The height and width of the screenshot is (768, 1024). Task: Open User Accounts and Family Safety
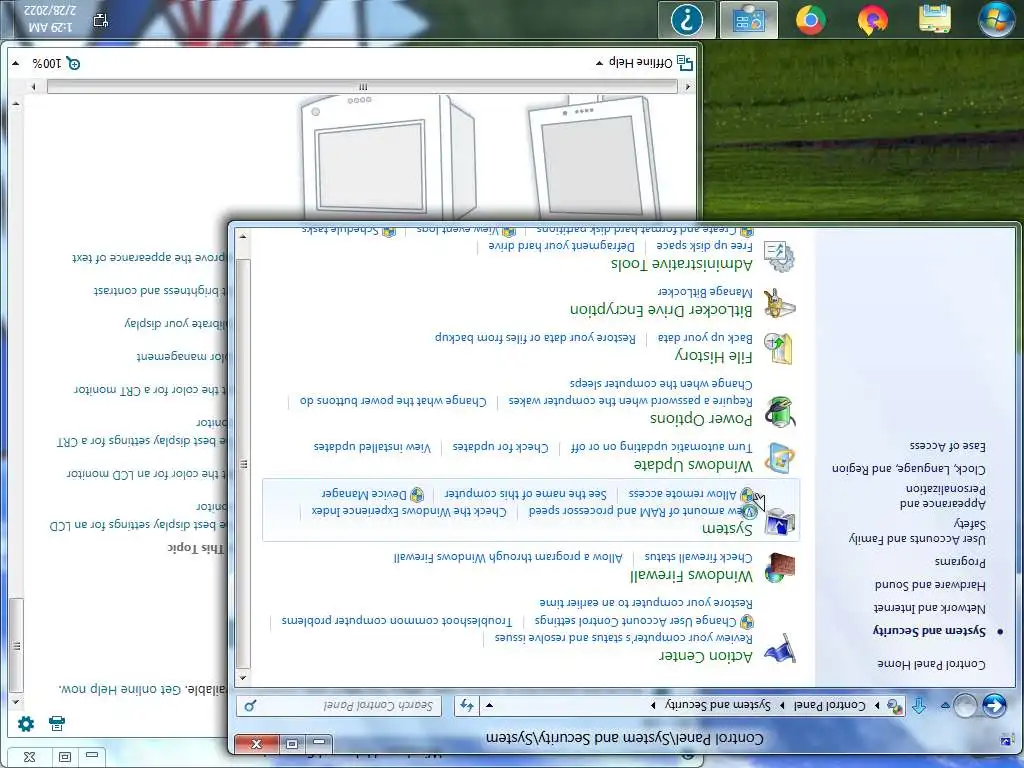918,531
